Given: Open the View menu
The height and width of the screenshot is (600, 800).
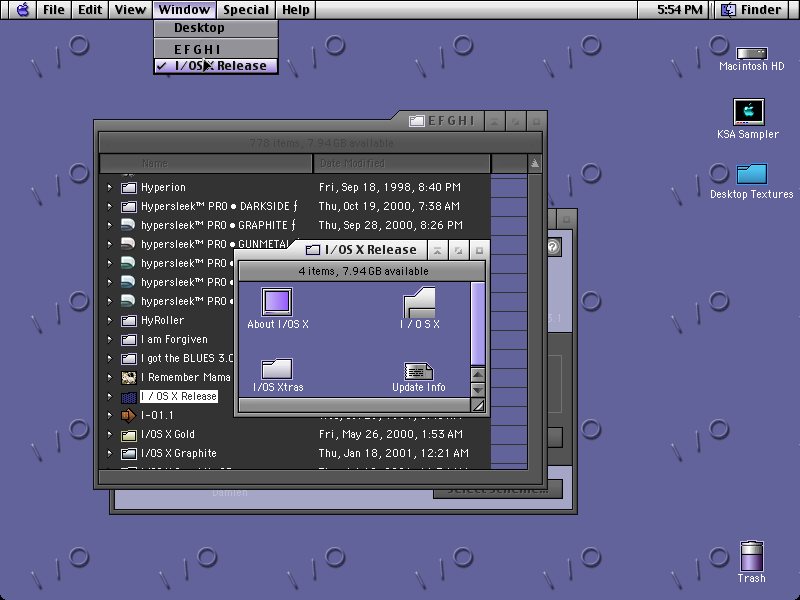Looking at the screenshot, I should [130, 9].
